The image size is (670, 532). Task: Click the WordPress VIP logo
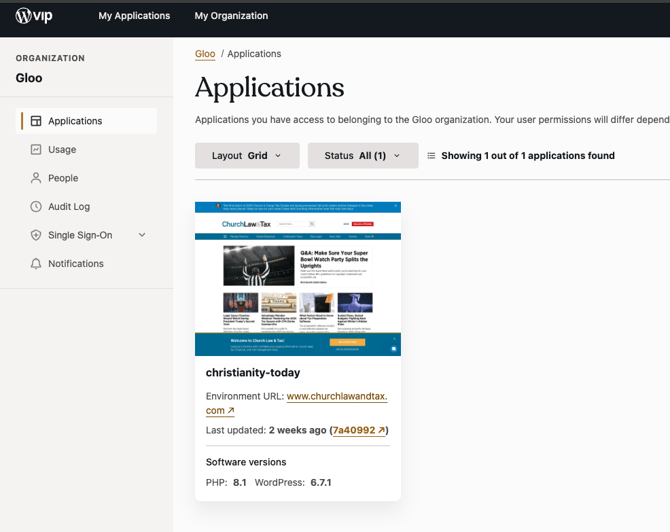[34, 16]
